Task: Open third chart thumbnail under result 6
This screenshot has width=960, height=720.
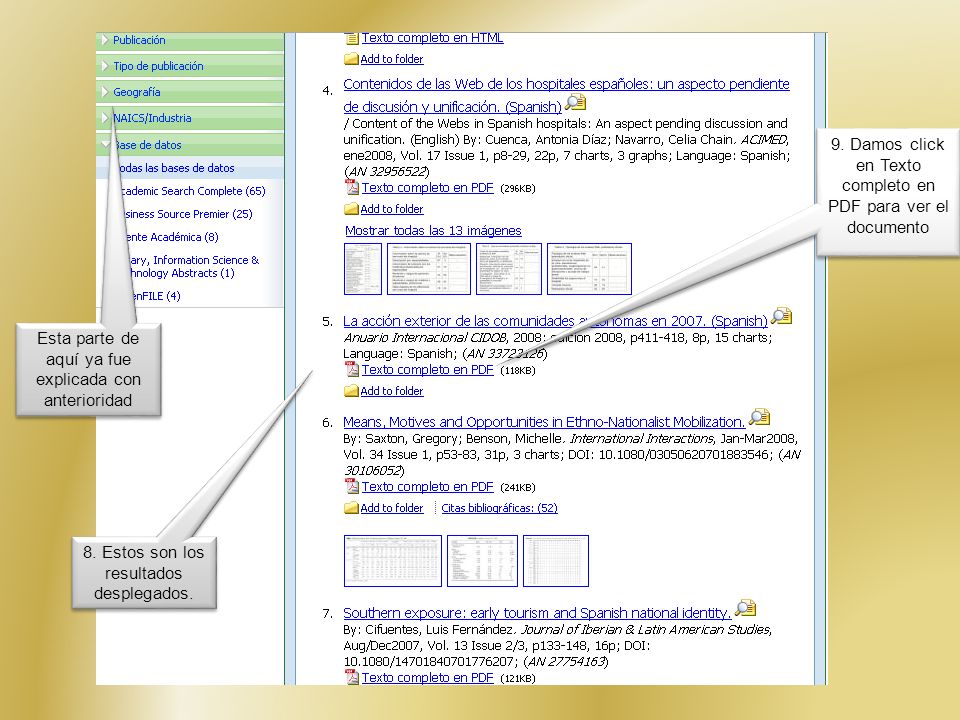Action: pos(556,561)
